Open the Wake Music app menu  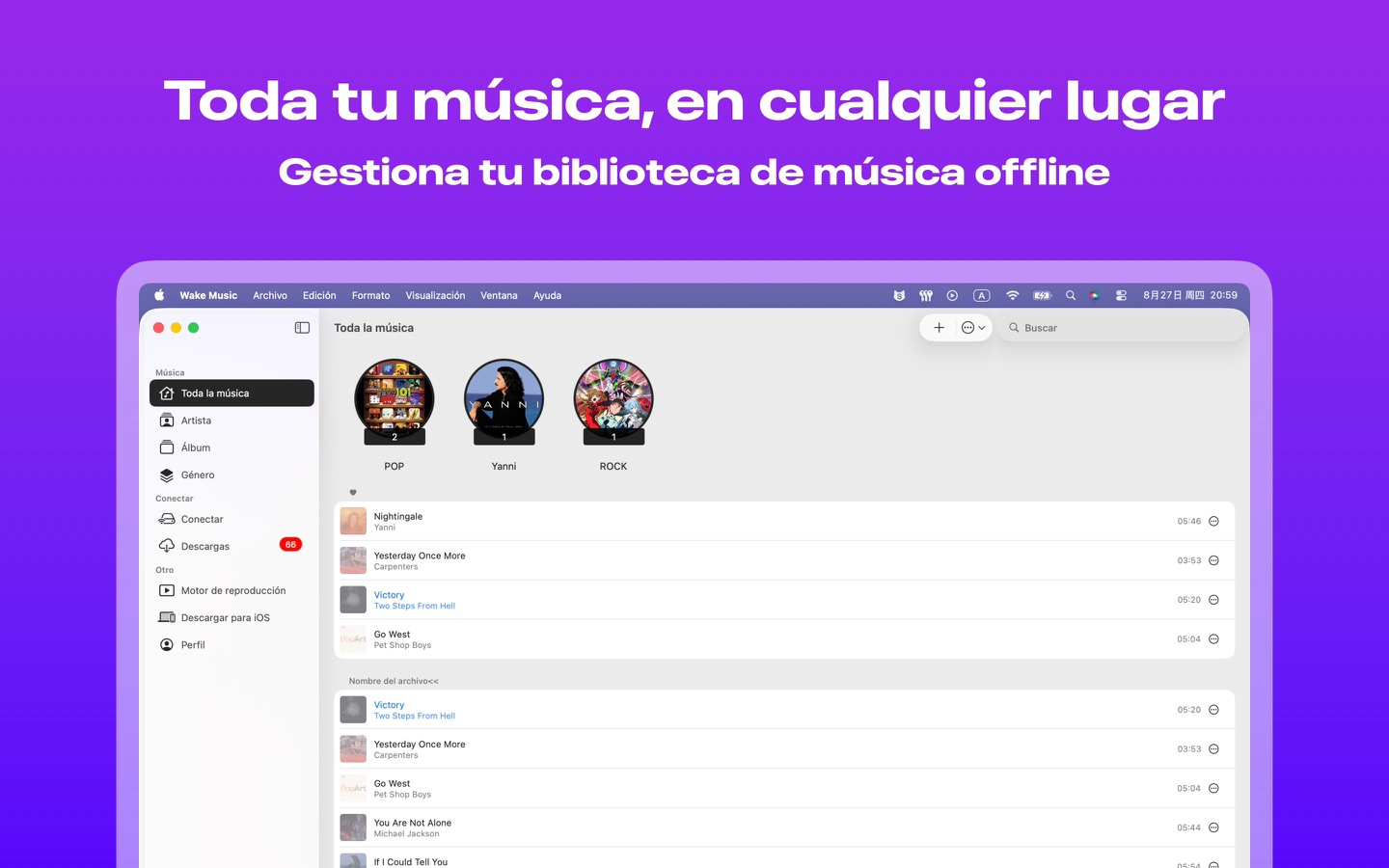[x=208, y=295]
